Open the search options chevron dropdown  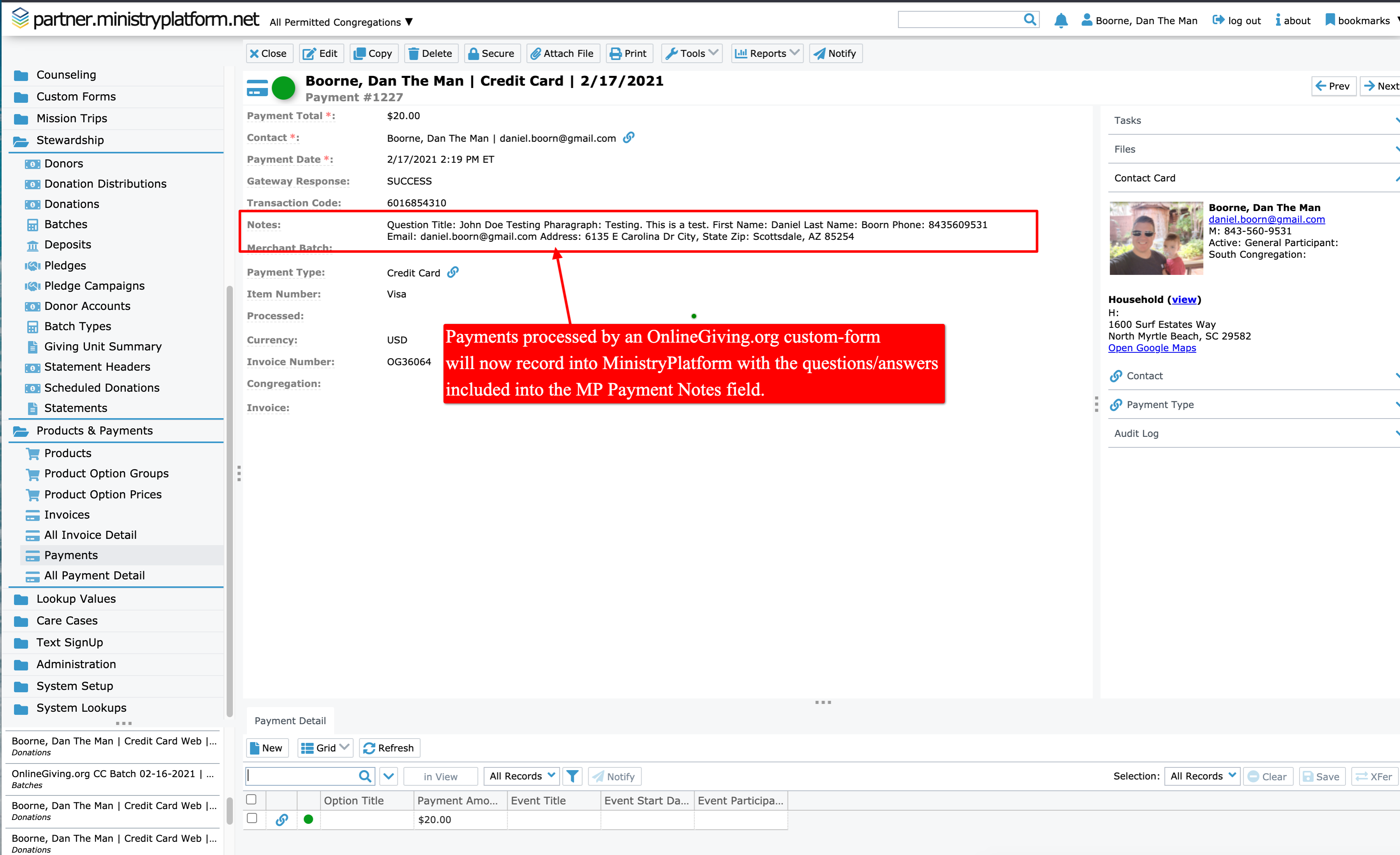point(389,776)
